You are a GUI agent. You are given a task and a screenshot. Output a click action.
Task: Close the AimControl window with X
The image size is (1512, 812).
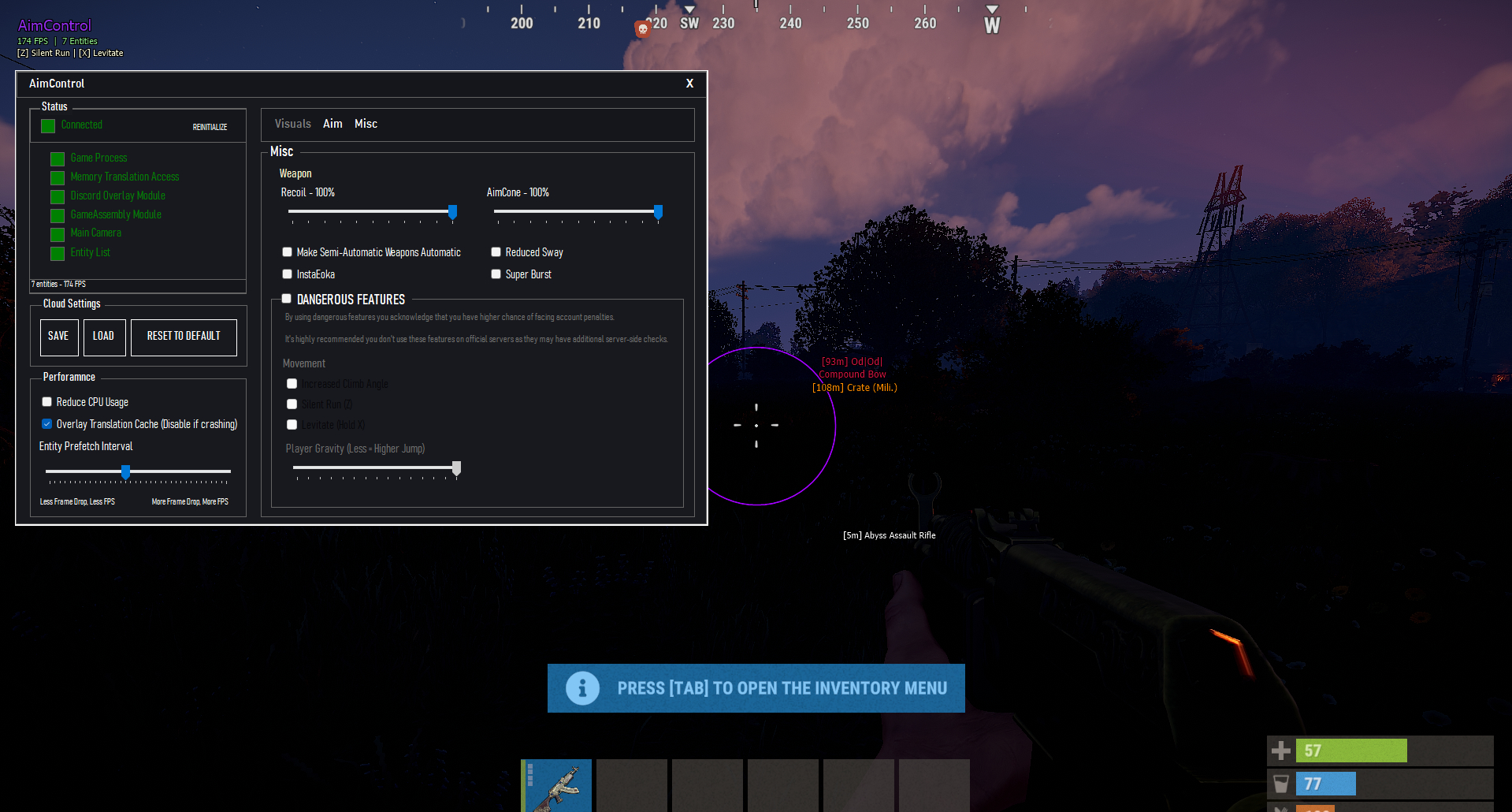(x=689, y=84)
